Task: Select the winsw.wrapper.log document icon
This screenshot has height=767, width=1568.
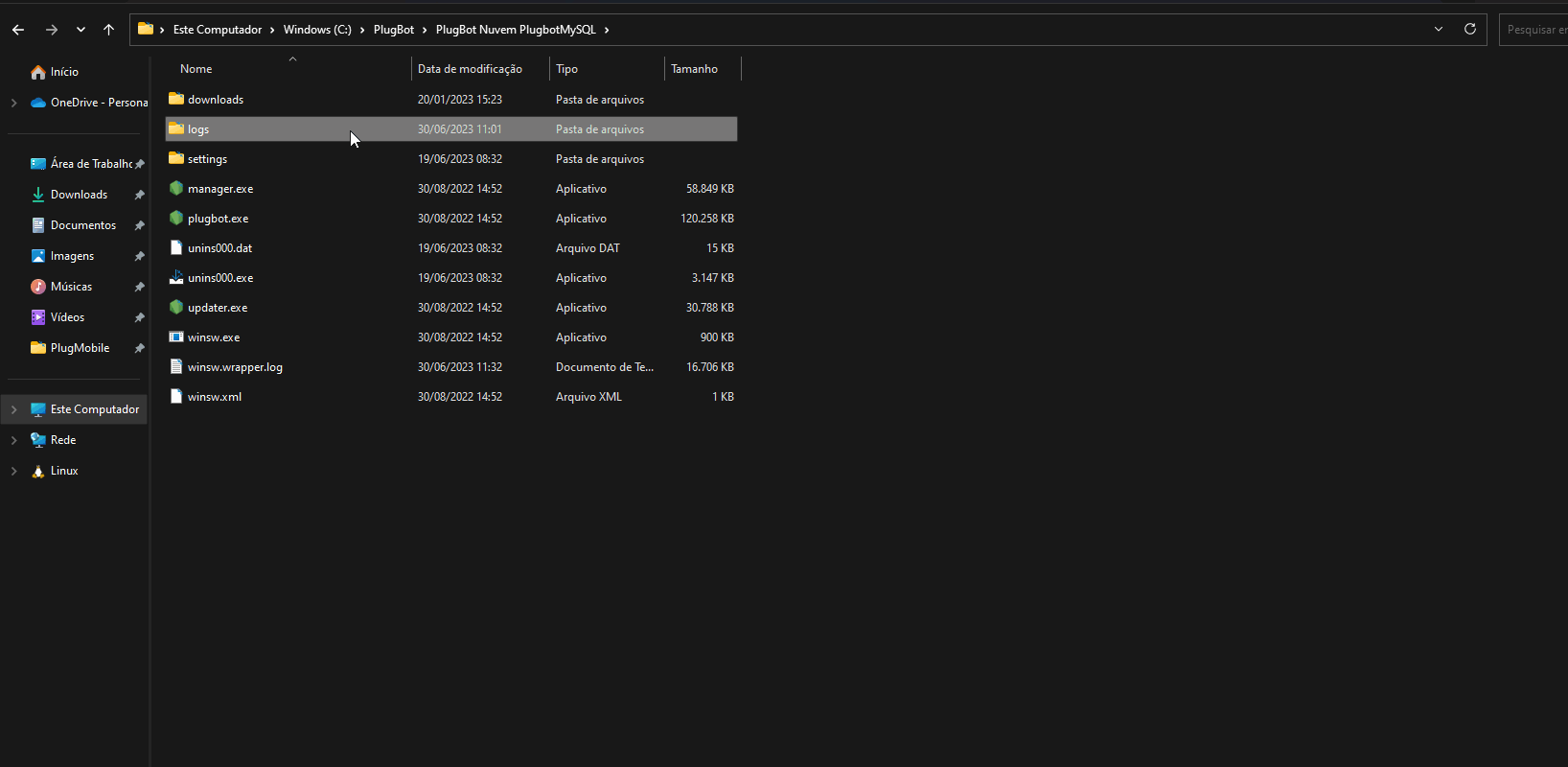Action: coord(176,366)
